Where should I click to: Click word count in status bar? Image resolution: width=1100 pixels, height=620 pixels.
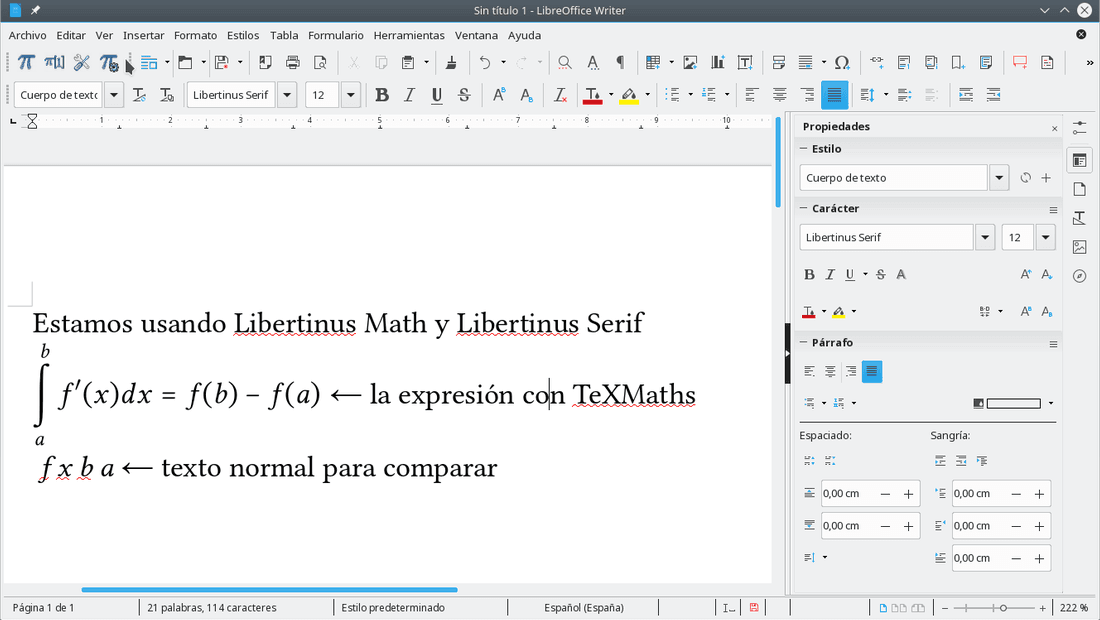coord(212,607)
